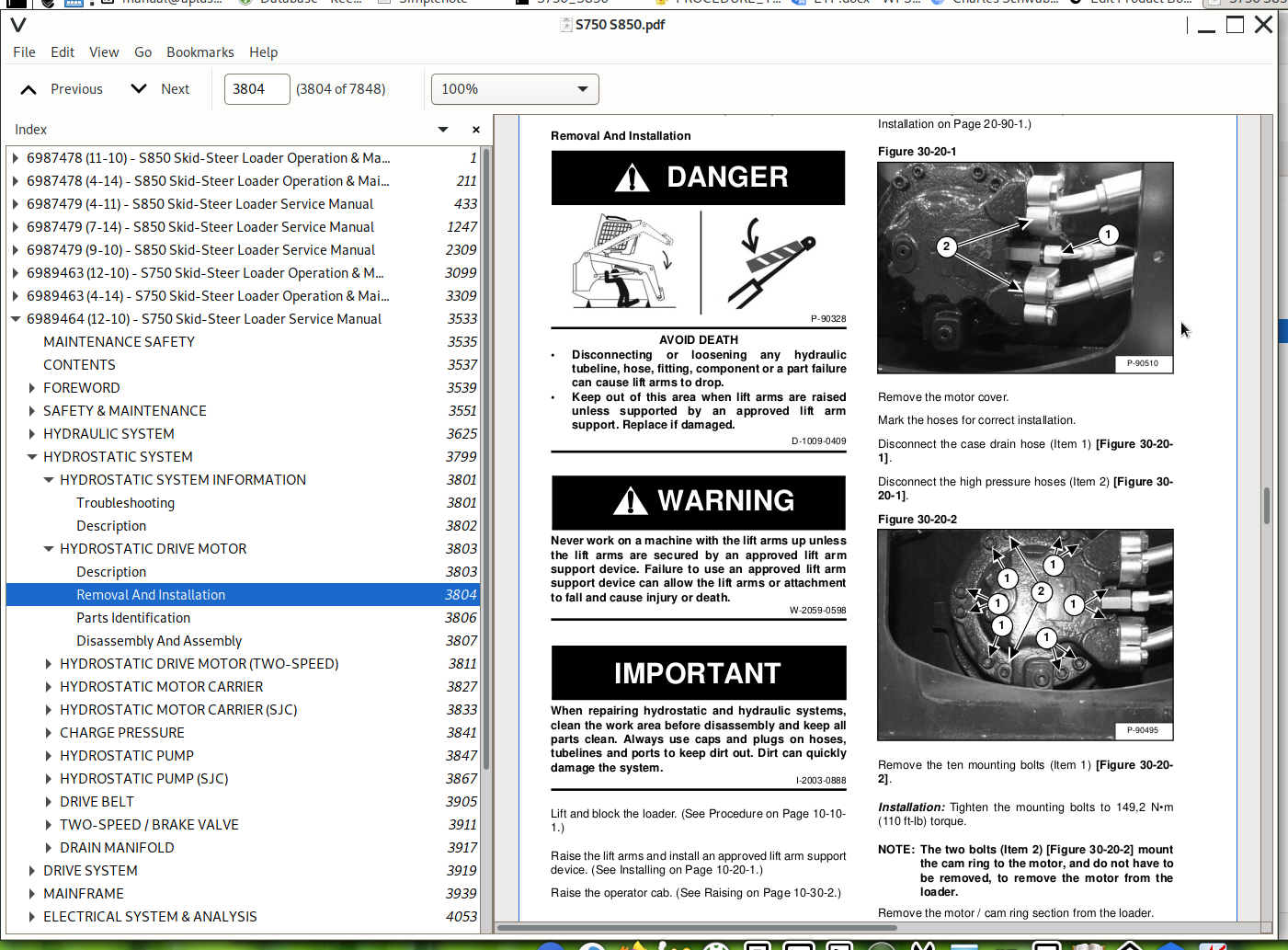
Task: Expand the ELECTRICAL SYSTEM & ANALYSIS node
Action: point(32,917)
